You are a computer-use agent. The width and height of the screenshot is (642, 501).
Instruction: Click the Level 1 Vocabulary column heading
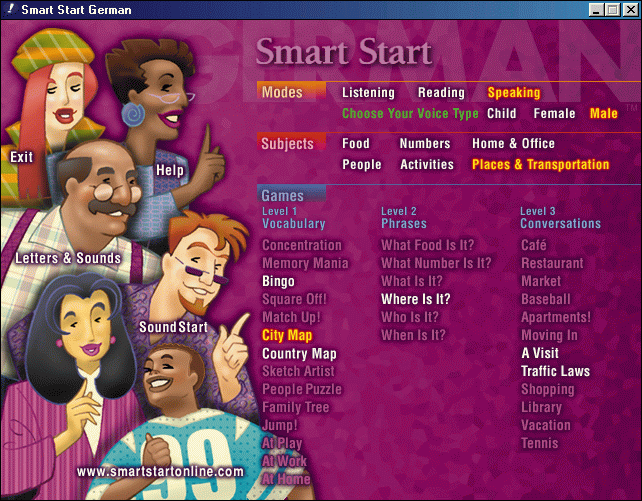(x=294, y=218)
